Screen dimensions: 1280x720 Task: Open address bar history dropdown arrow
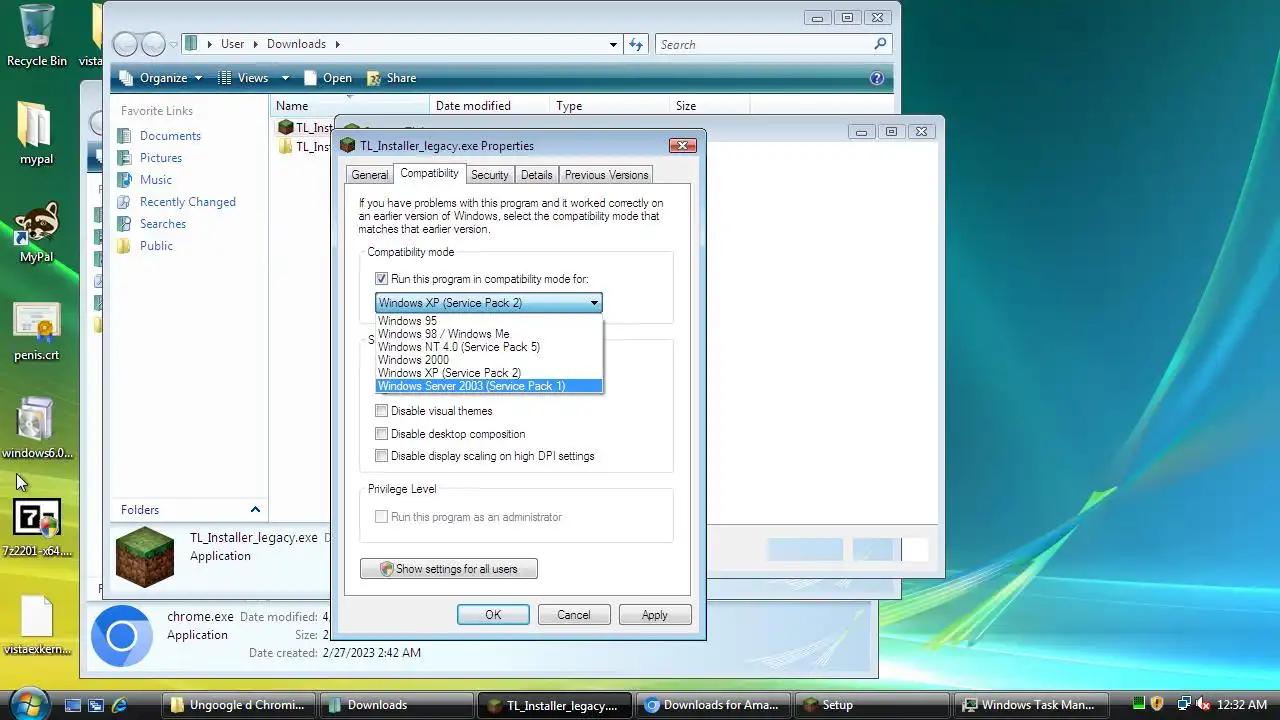(x=613, y=44)
